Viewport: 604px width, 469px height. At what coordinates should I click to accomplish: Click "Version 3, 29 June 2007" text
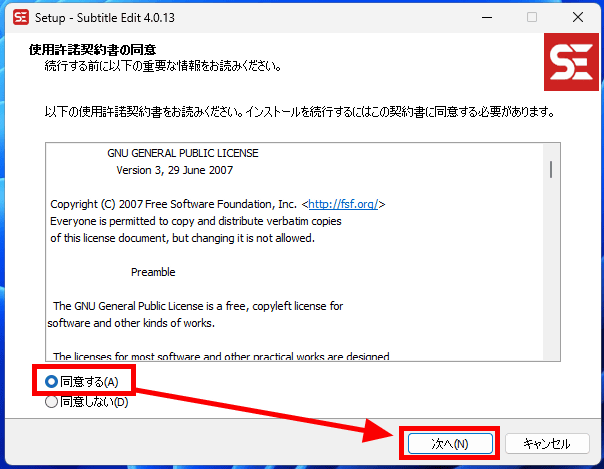tap(174, 170)
